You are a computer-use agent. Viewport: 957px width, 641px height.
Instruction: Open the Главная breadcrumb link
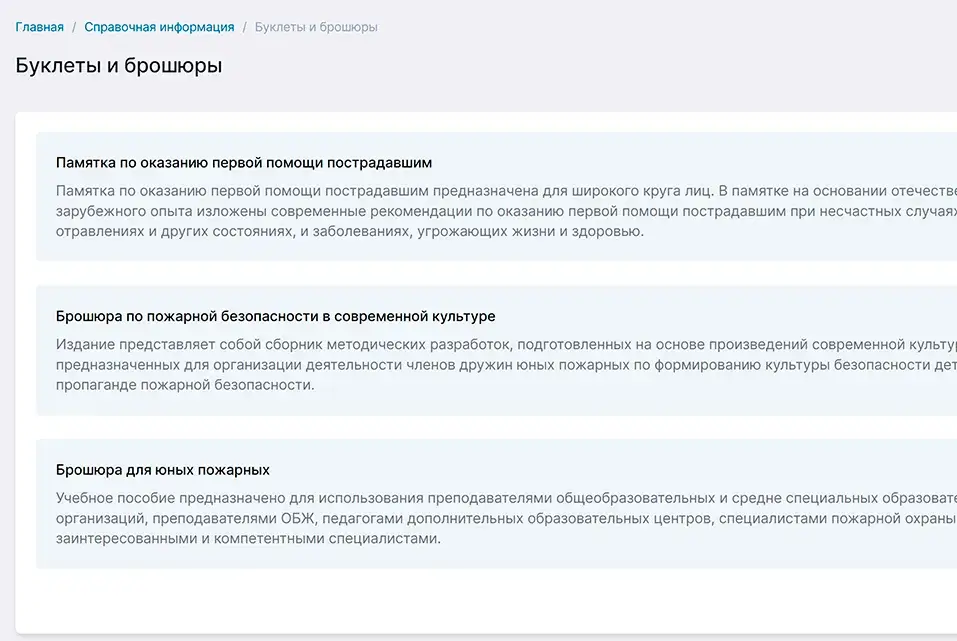click(x=40, y=27)
